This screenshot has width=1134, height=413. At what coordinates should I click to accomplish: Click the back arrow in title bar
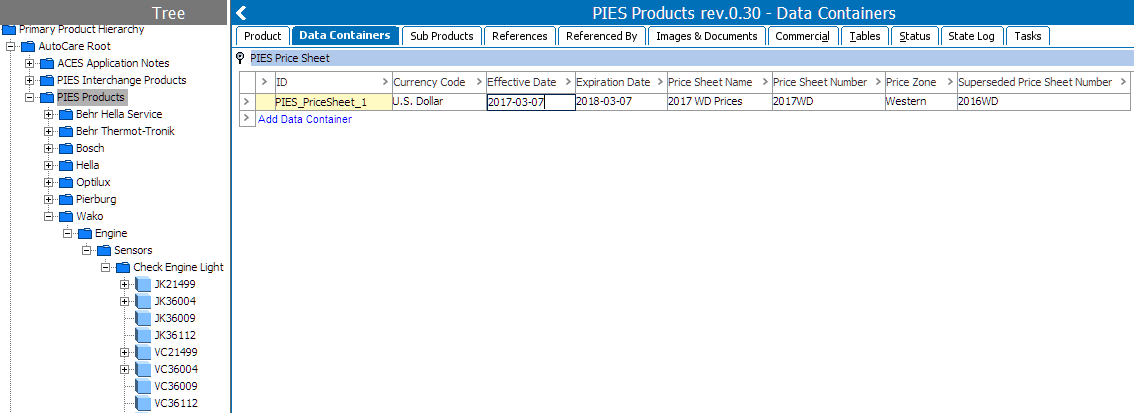[242, 13]
